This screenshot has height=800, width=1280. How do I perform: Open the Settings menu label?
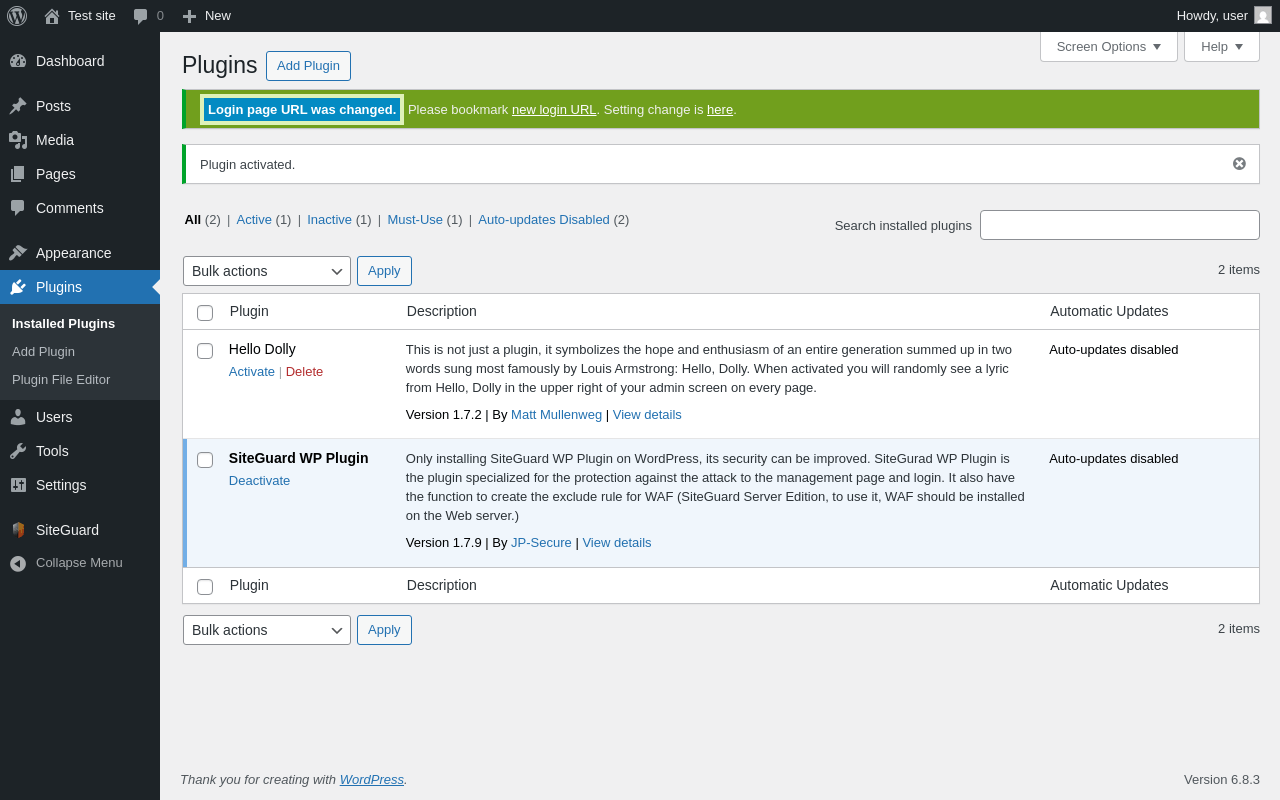pyautogui.click(x=61, y=485)
